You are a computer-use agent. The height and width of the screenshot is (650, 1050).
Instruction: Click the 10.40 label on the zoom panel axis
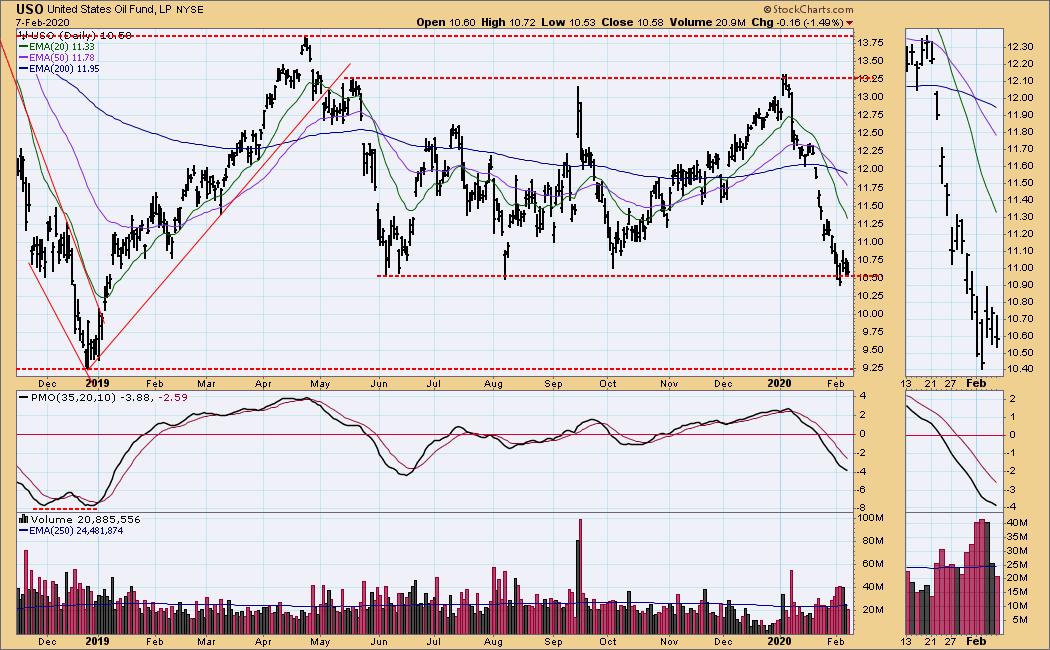[x=1018, y=370]
